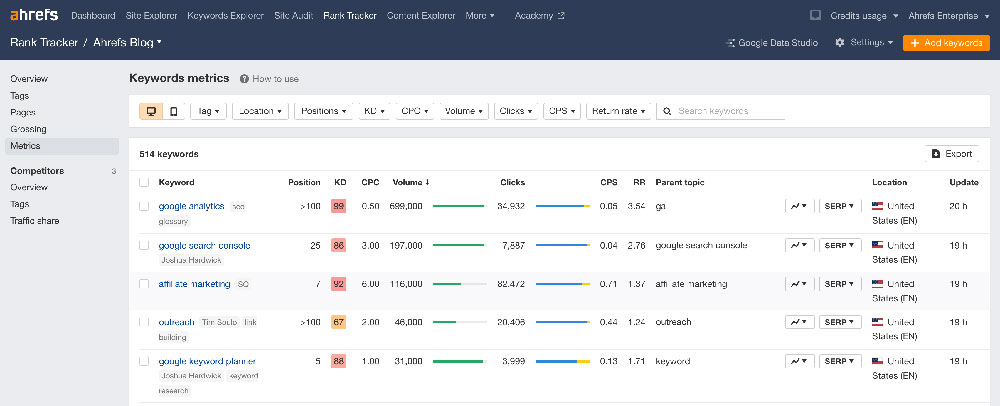Viewport: 1000px width, 406px height.
Task: Open the google keyword planner link
Action: point(207,361)
